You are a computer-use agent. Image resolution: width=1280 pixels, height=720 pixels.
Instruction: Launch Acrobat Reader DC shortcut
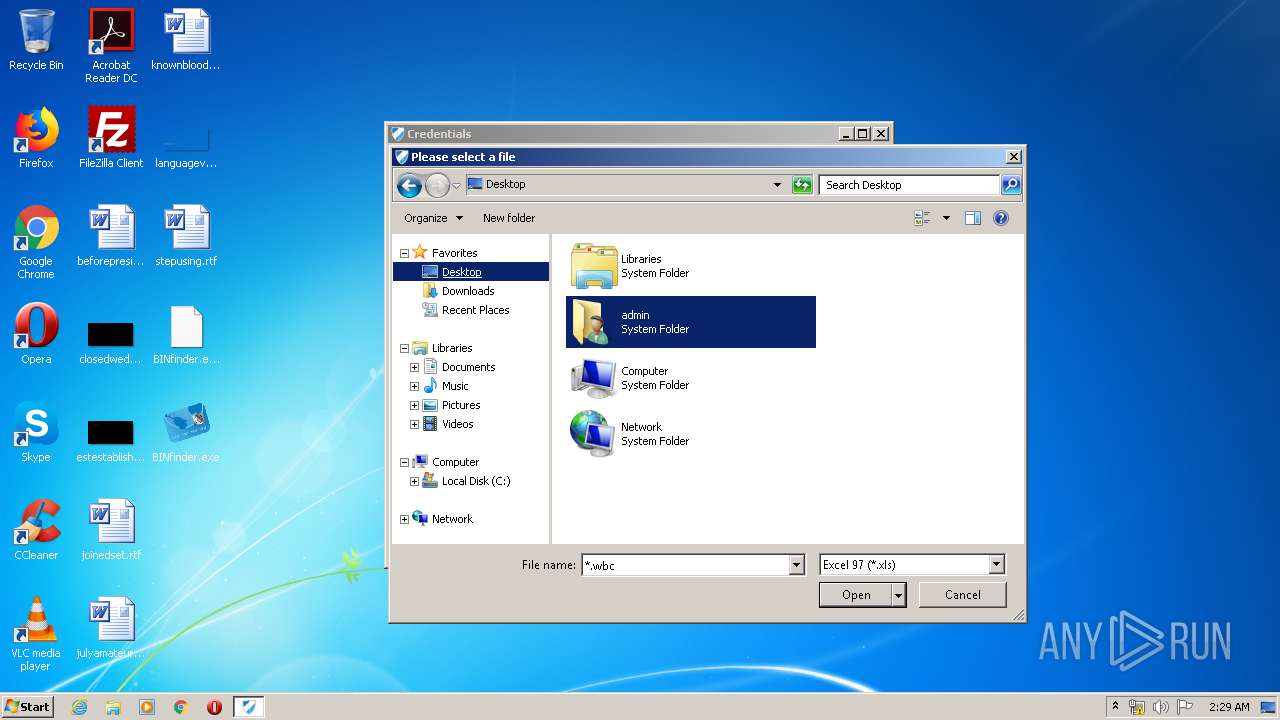pos(111,45)
